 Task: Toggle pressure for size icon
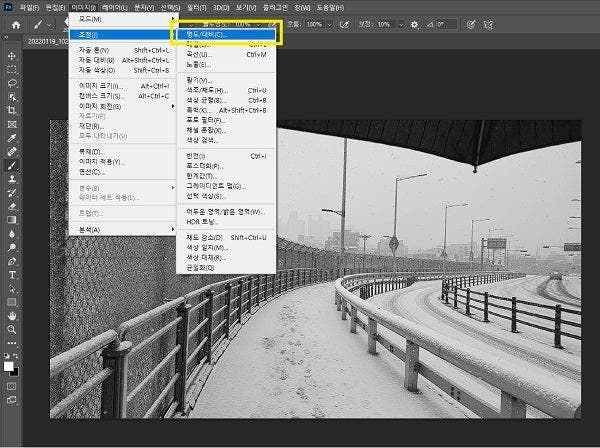tap(471, 24)
